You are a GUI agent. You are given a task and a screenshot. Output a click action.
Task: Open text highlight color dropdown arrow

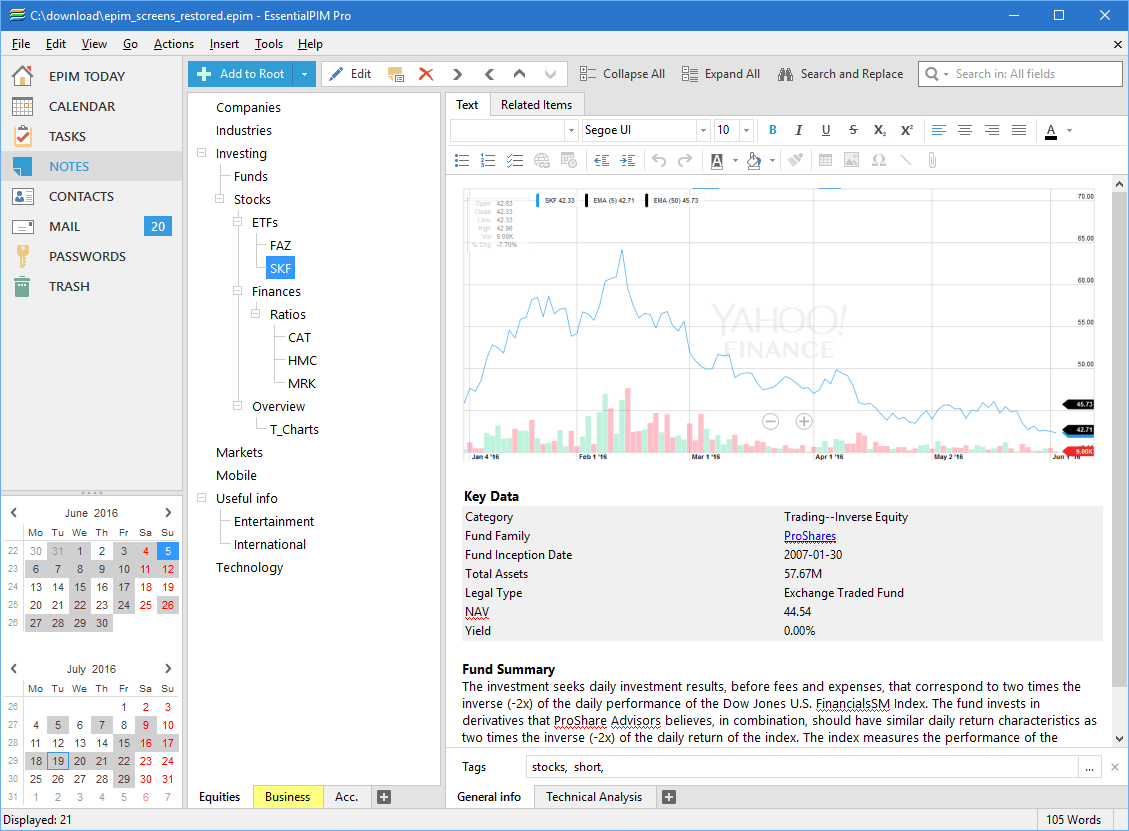[x=735, y=161]
